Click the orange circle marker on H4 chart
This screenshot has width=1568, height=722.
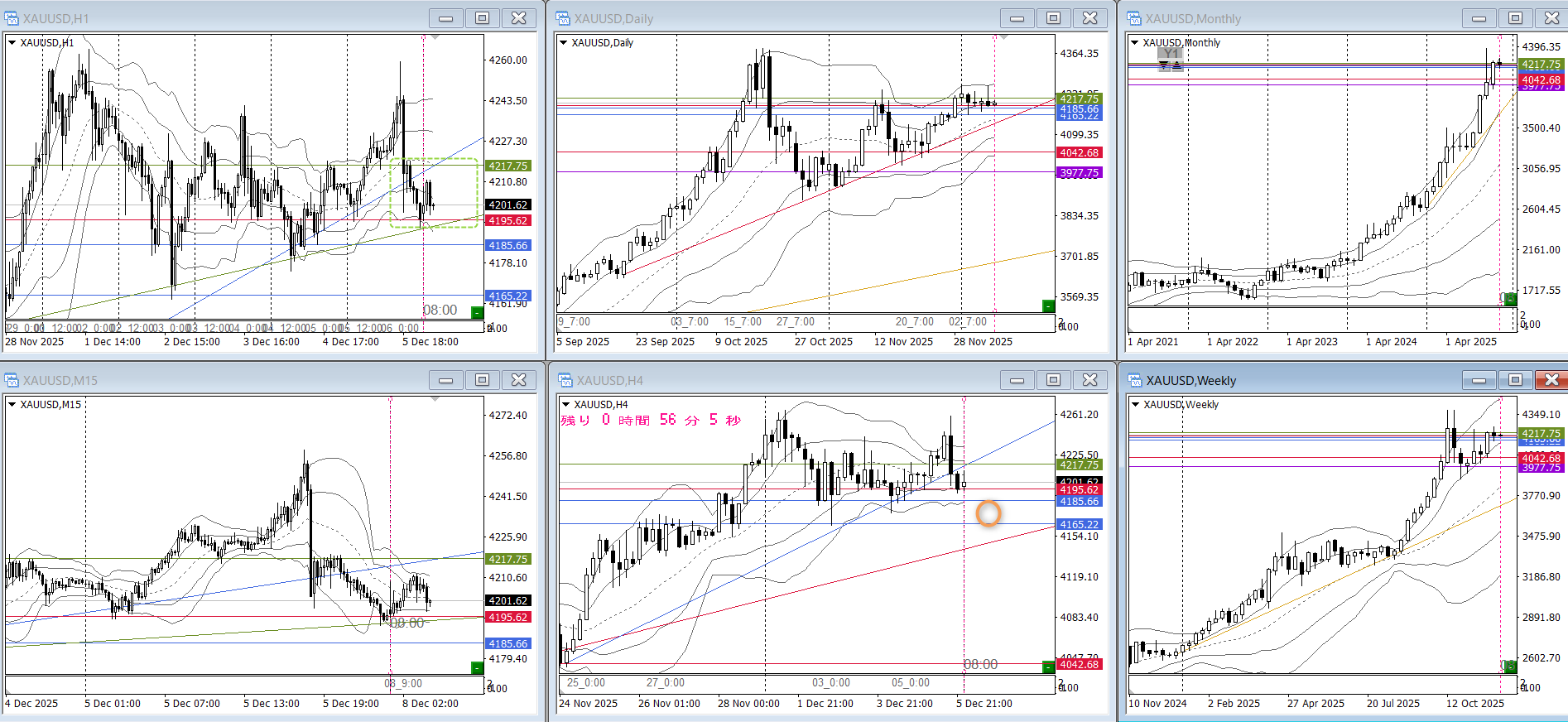pyautogui.click(x=988, y=513)
